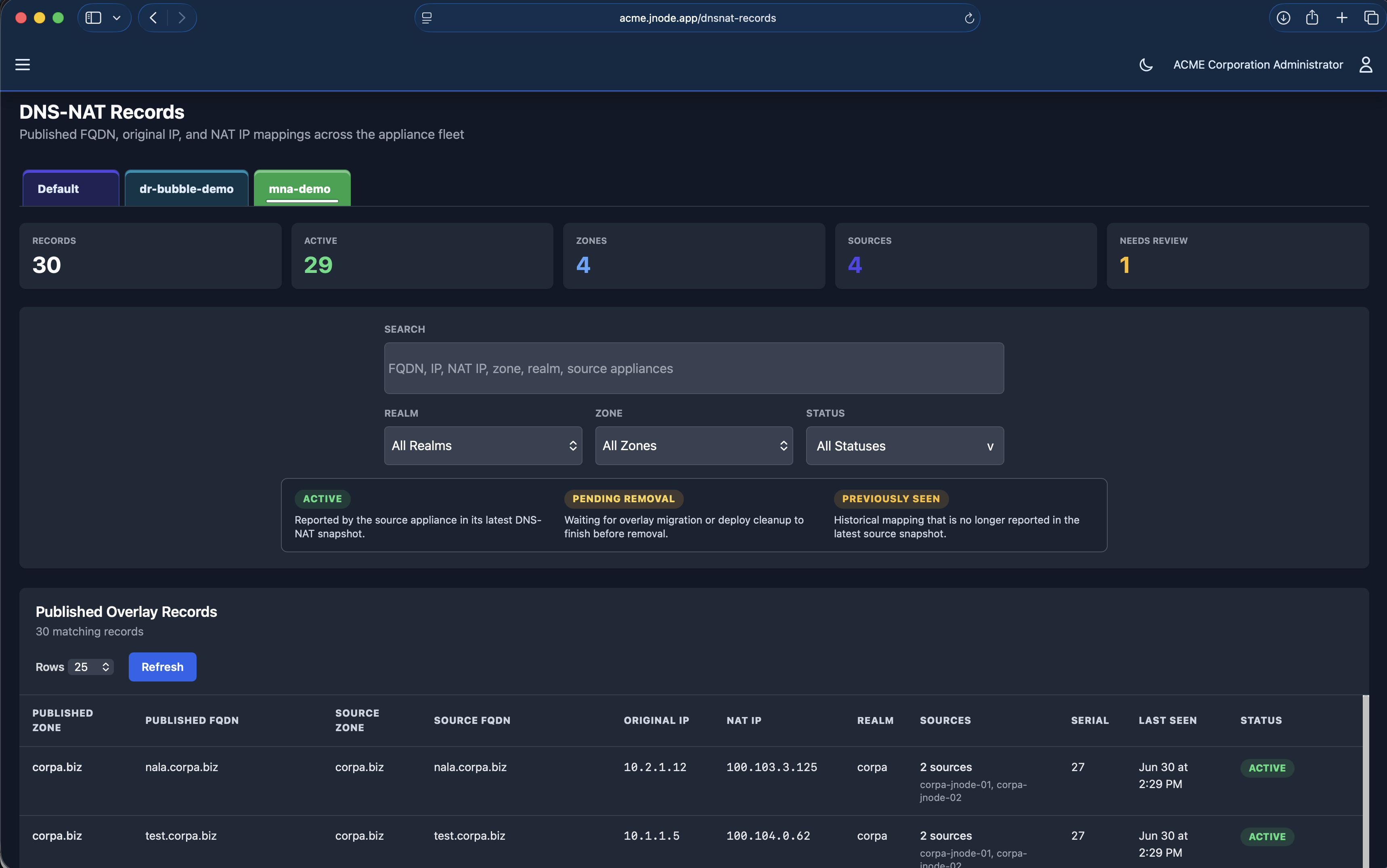Screen dimensions: 1387x868
Task: Click the Sources column header
Action: point(945,720)
